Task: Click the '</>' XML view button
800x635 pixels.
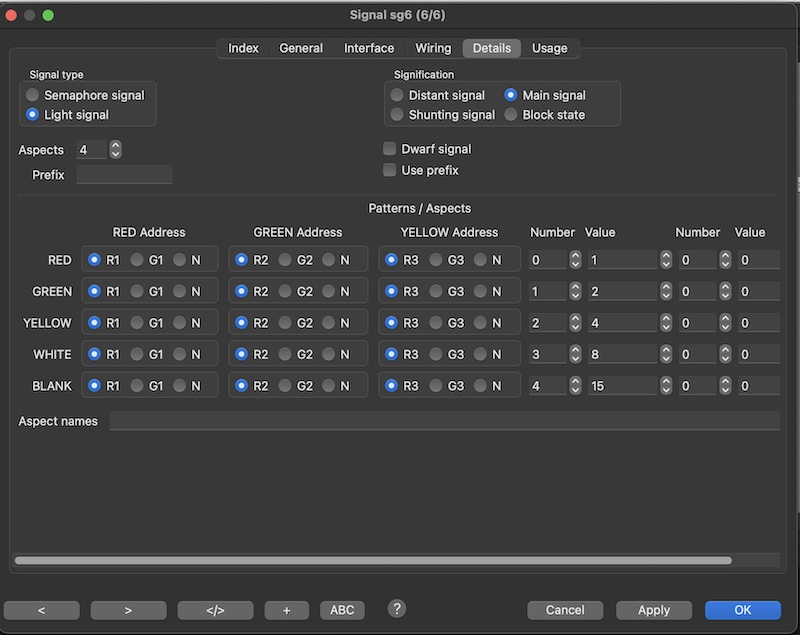Action: [x=215, y=610]
